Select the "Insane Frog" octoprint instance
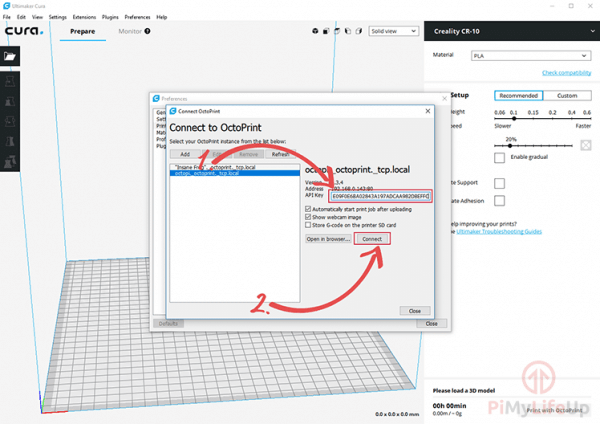 click(x=235, y=167)
